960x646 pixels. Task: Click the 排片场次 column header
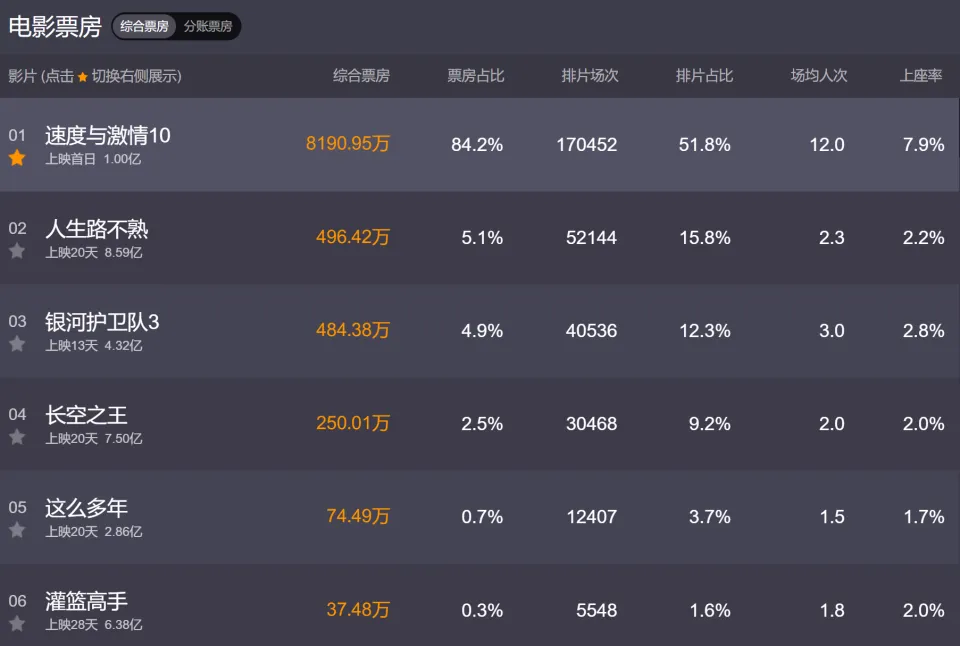click(x=590, y=76)
